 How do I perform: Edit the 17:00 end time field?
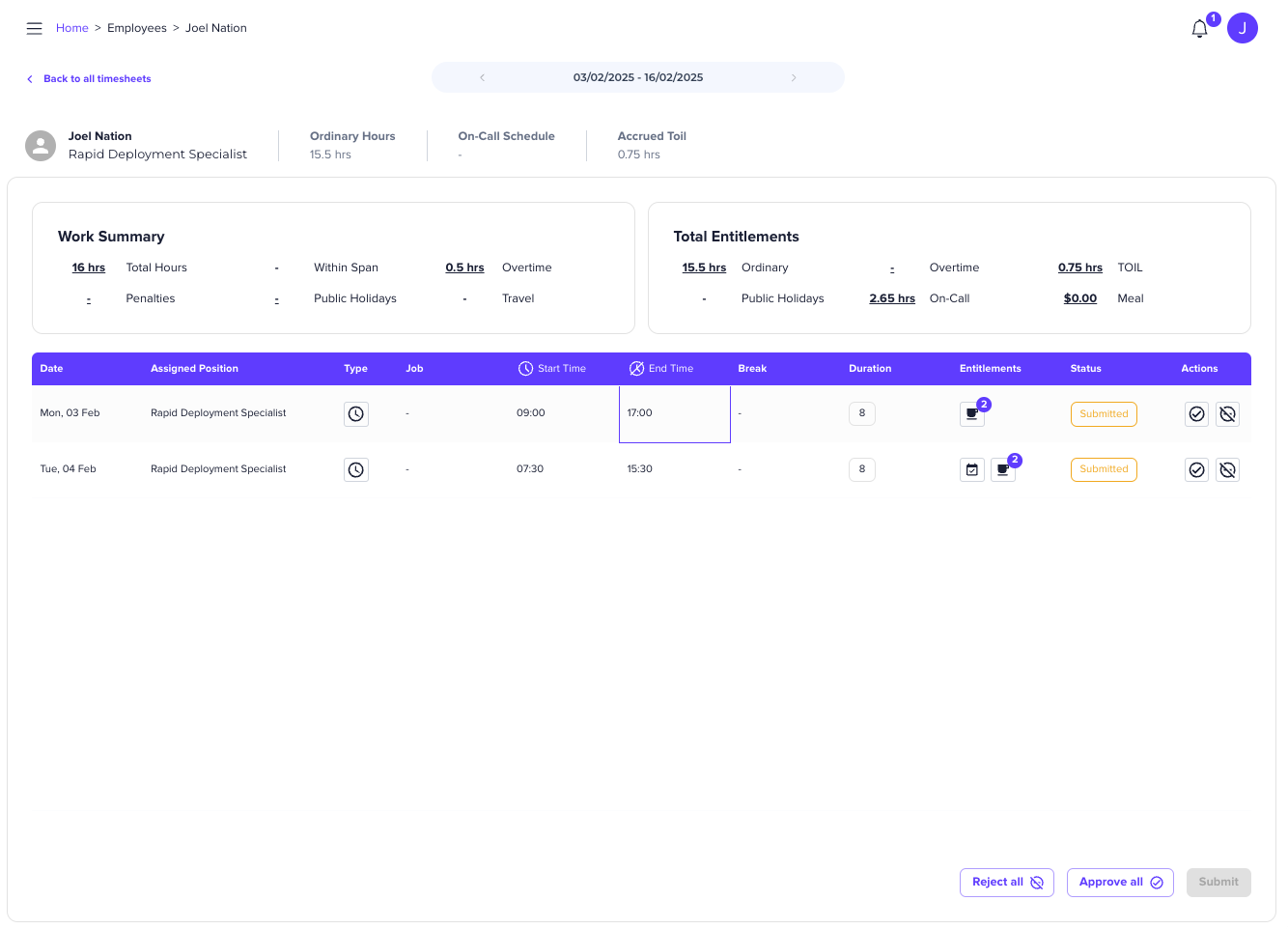674,413
